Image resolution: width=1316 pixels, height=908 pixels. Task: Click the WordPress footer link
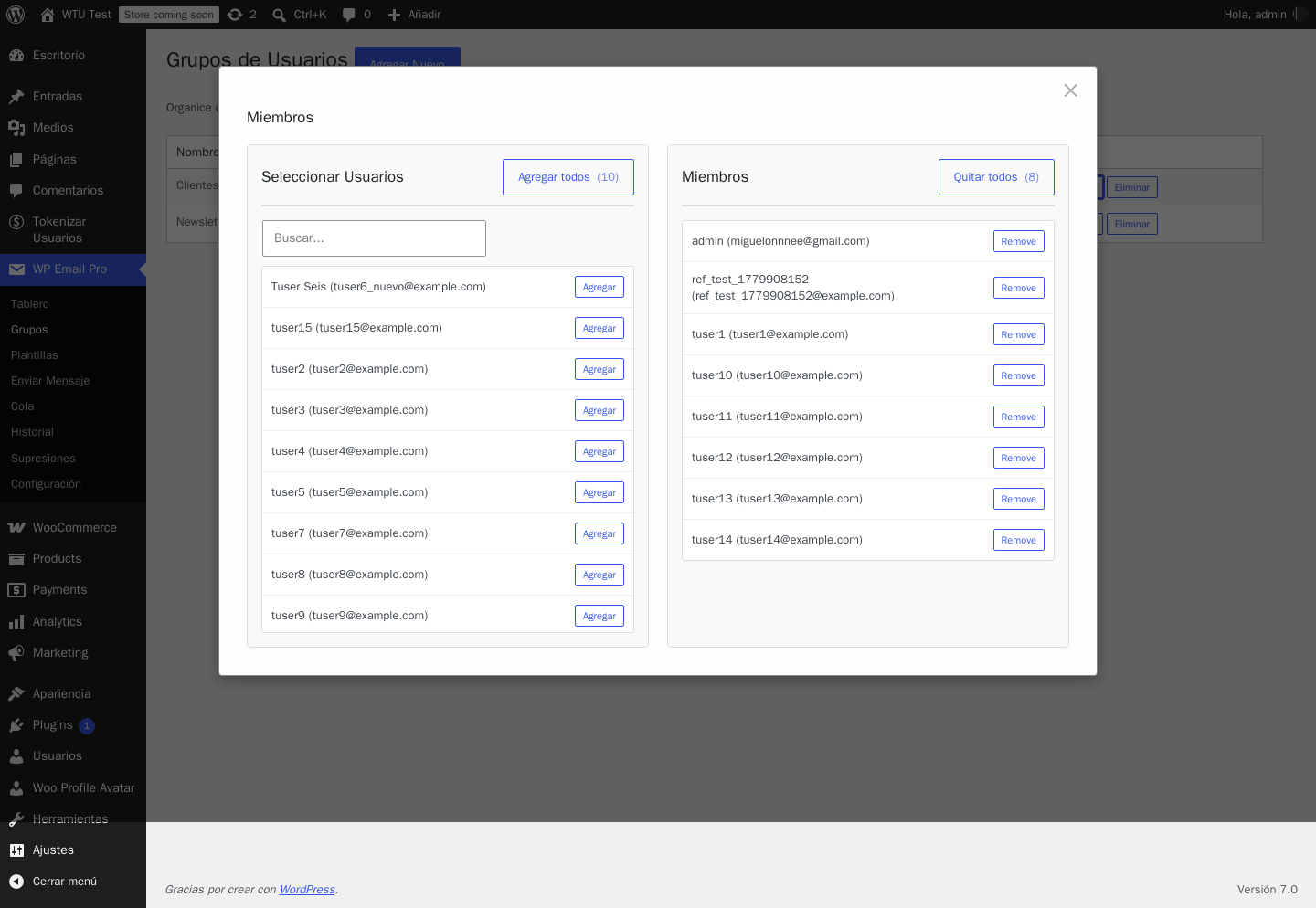pyautogui.click(x=307, y=890)
